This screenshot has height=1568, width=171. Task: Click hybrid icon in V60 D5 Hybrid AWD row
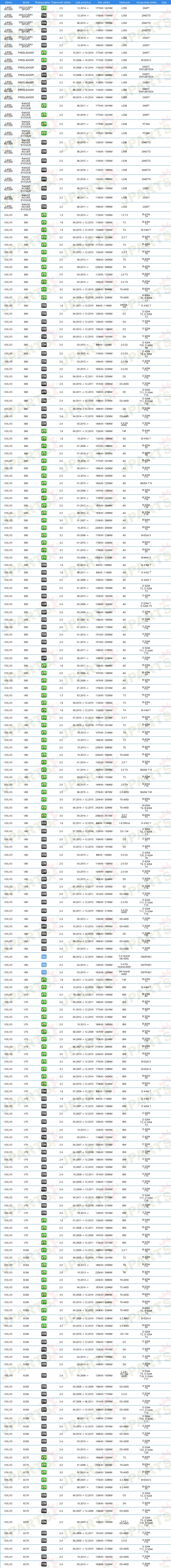[x=44, y=965]
